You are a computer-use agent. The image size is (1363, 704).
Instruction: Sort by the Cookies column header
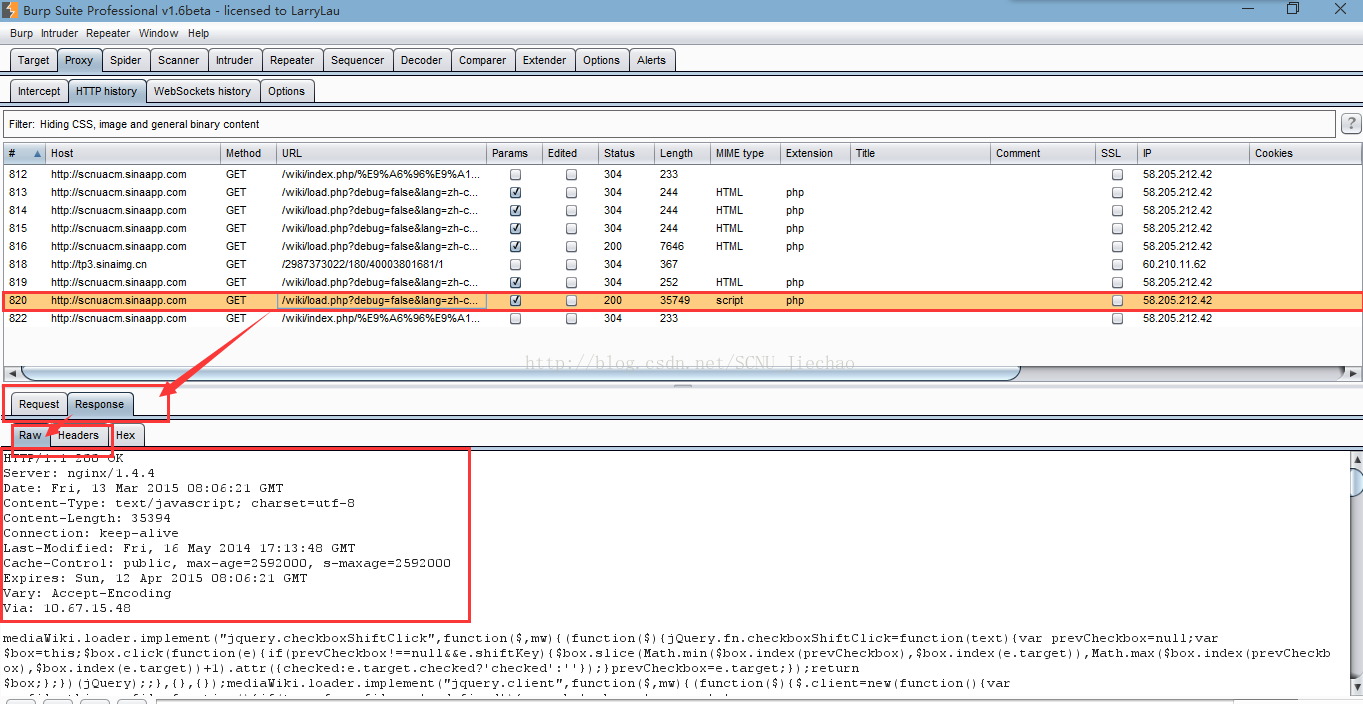pyautogui.click(x=1306, y=153)
